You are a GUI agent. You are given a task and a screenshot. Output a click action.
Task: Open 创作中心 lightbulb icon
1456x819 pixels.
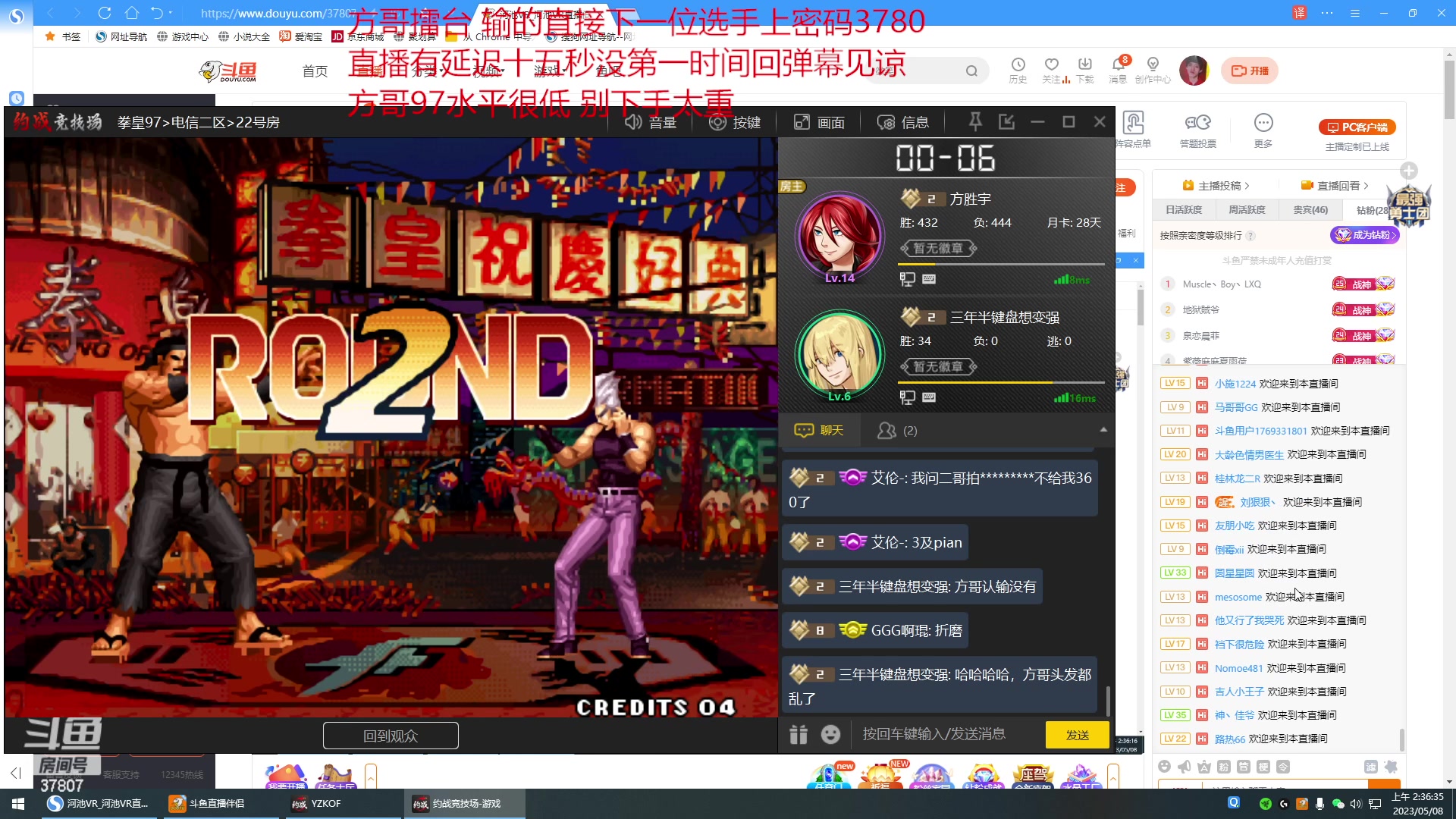(1153, 70)
